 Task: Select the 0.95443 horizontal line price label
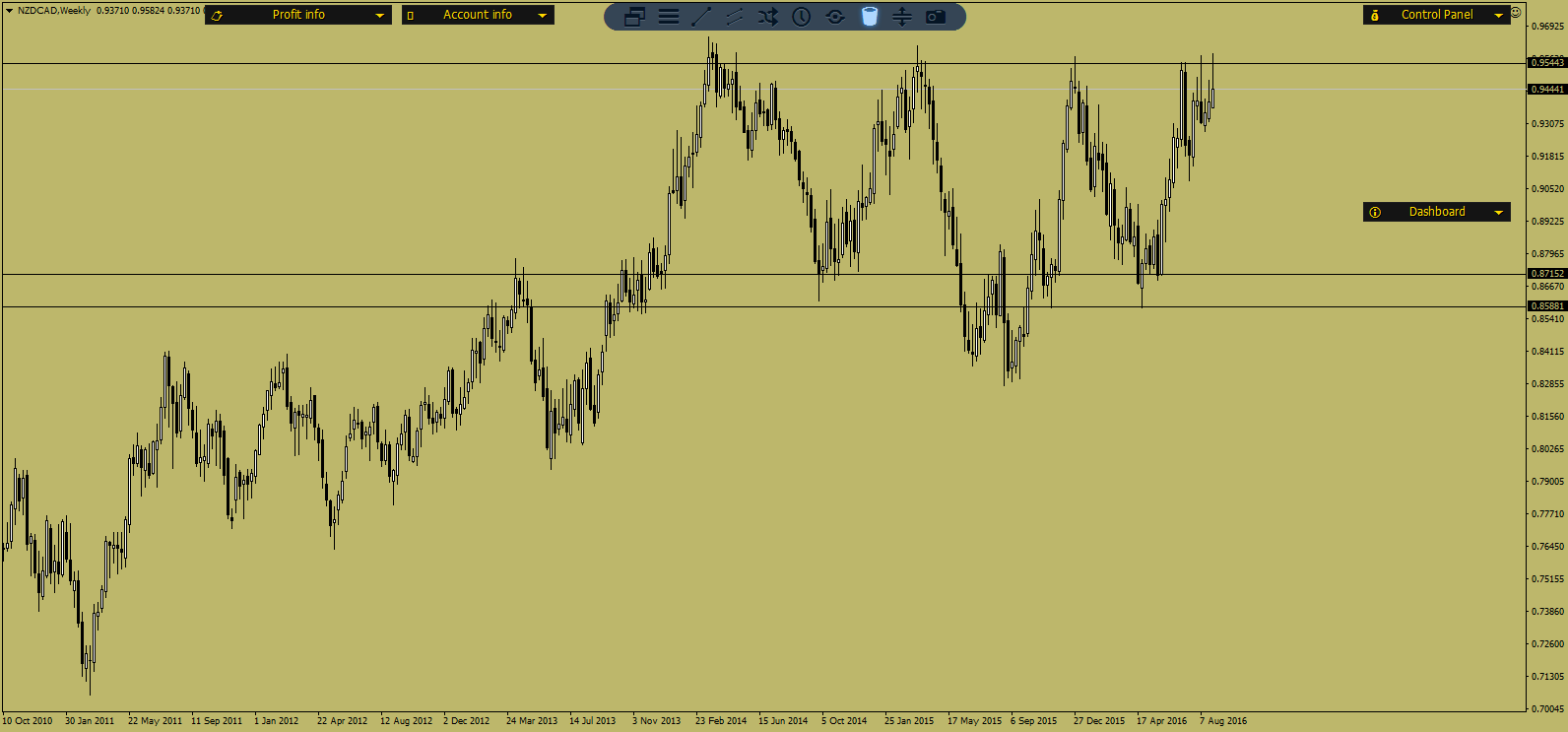click(x=1547, y=62)
